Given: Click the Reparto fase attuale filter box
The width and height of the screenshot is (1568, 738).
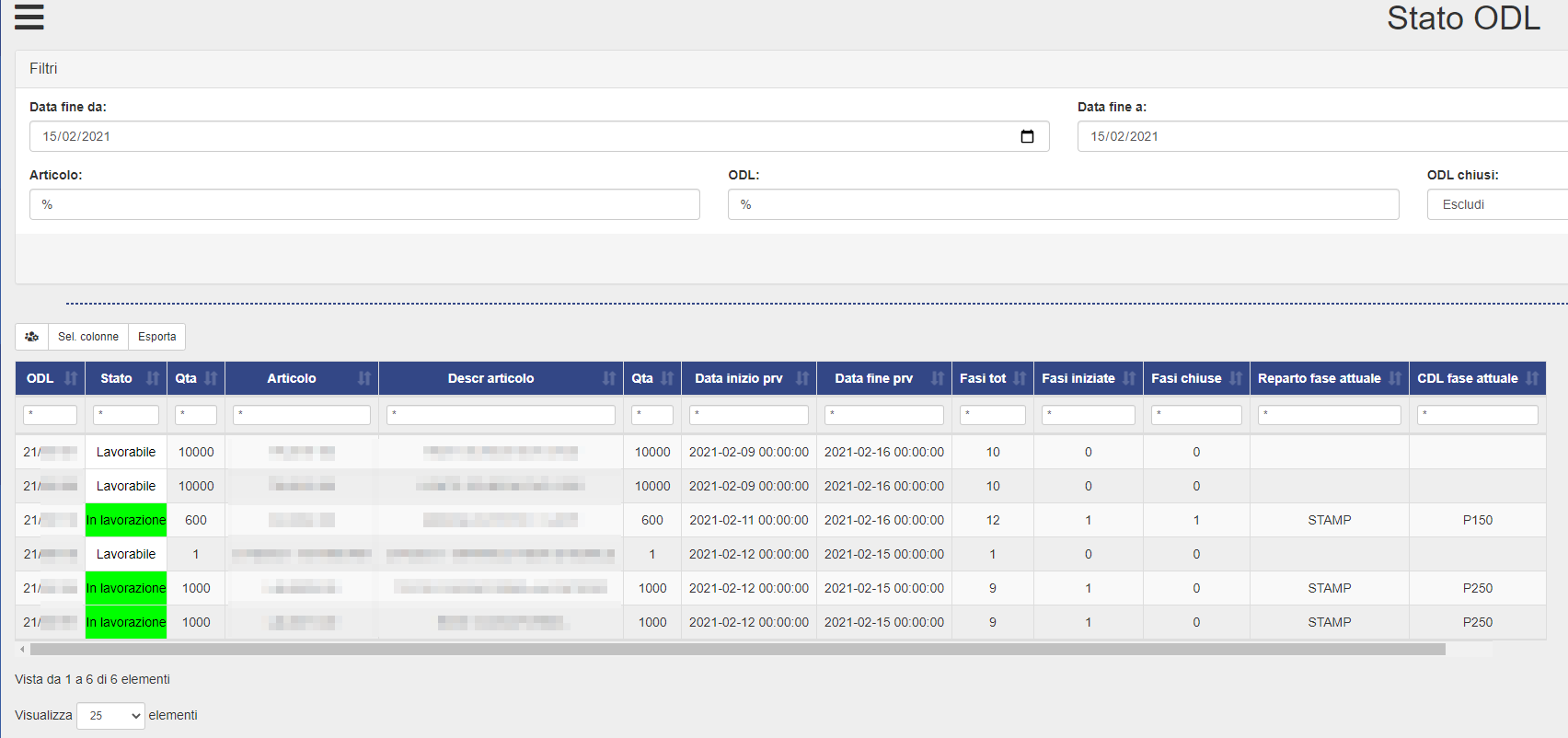Looking at the screenshot, I should 1330,415.
